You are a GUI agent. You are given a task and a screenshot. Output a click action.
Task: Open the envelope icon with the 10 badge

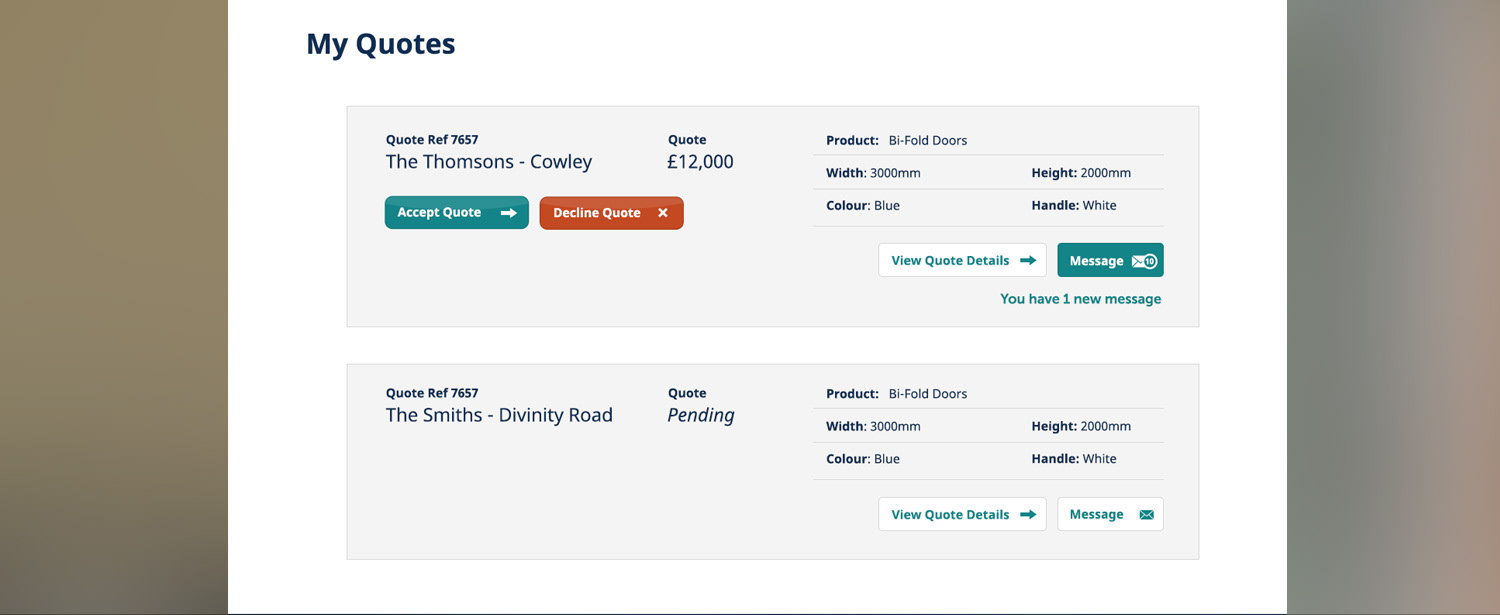1144,261
